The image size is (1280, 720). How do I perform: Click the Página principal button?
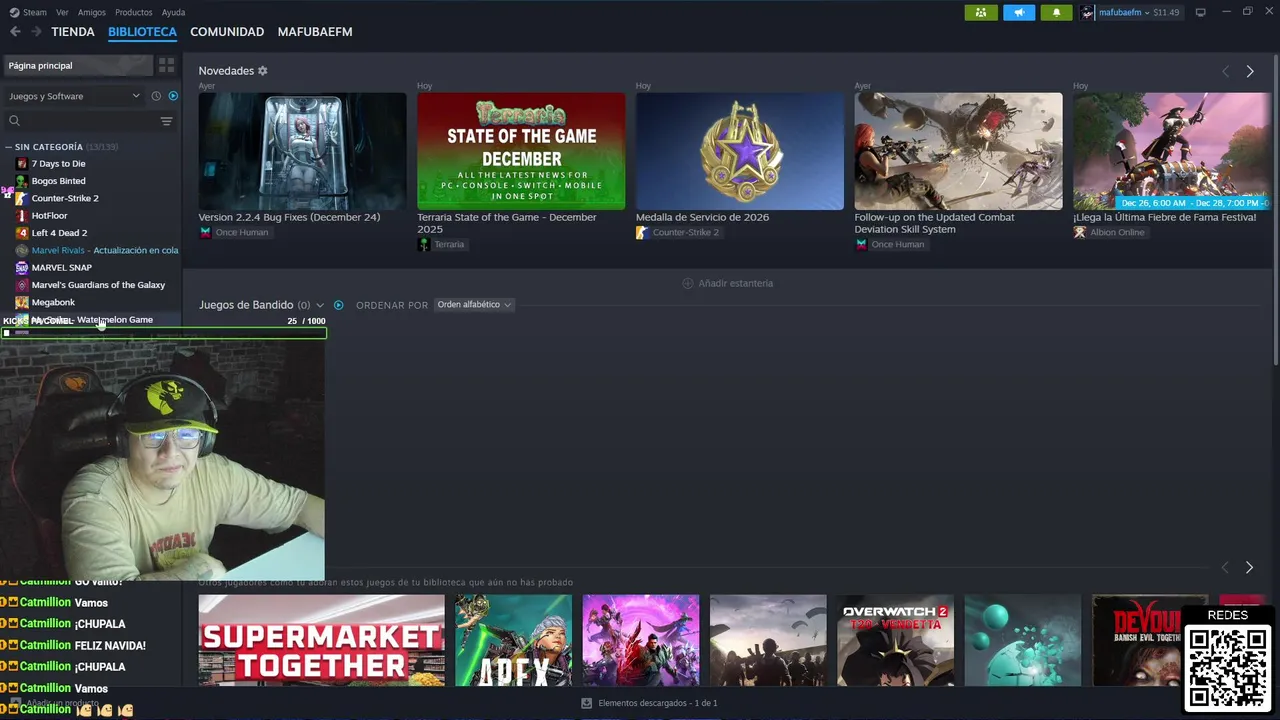77,65
